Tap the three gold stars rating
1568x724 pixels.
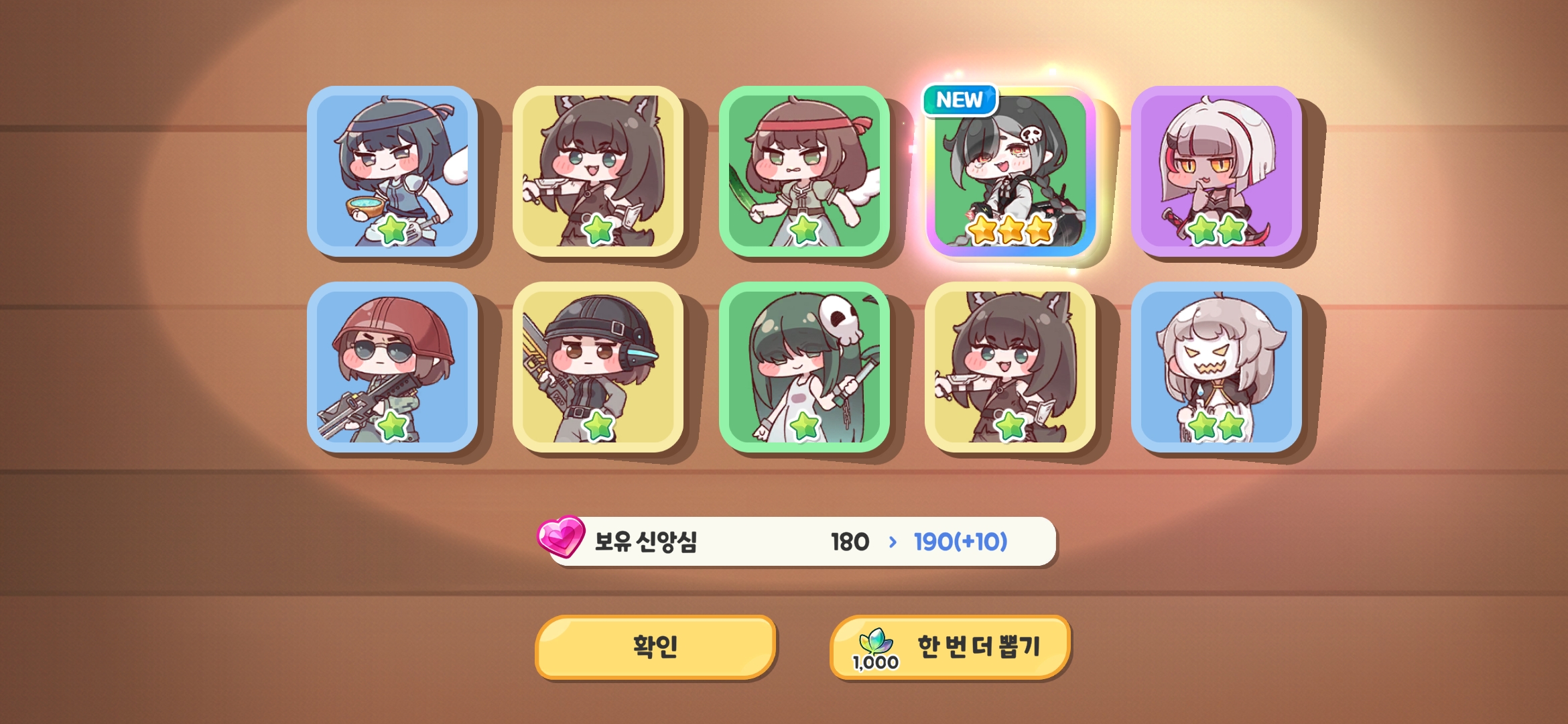(1010, 230)
